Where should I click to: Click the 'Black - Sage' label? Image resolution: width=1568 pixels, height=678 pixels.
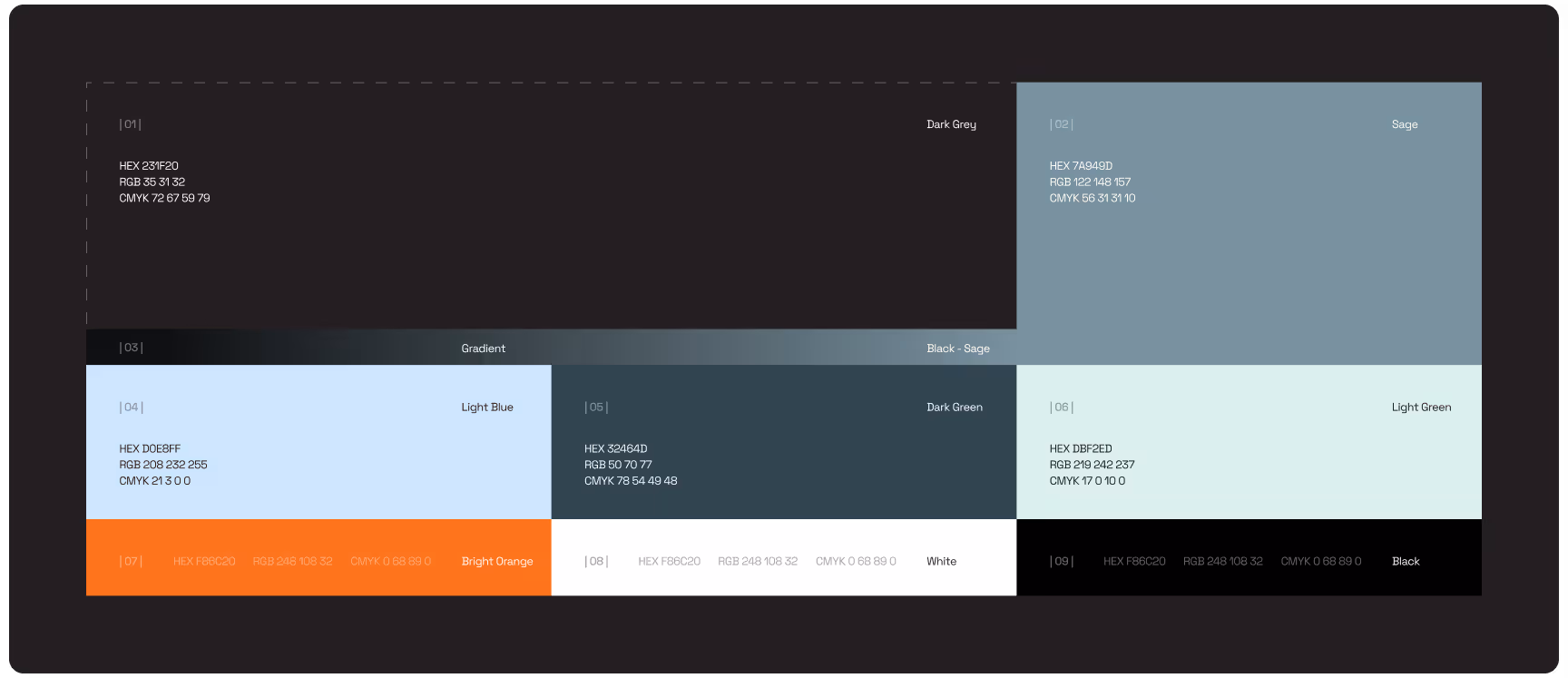pos(958,349)
